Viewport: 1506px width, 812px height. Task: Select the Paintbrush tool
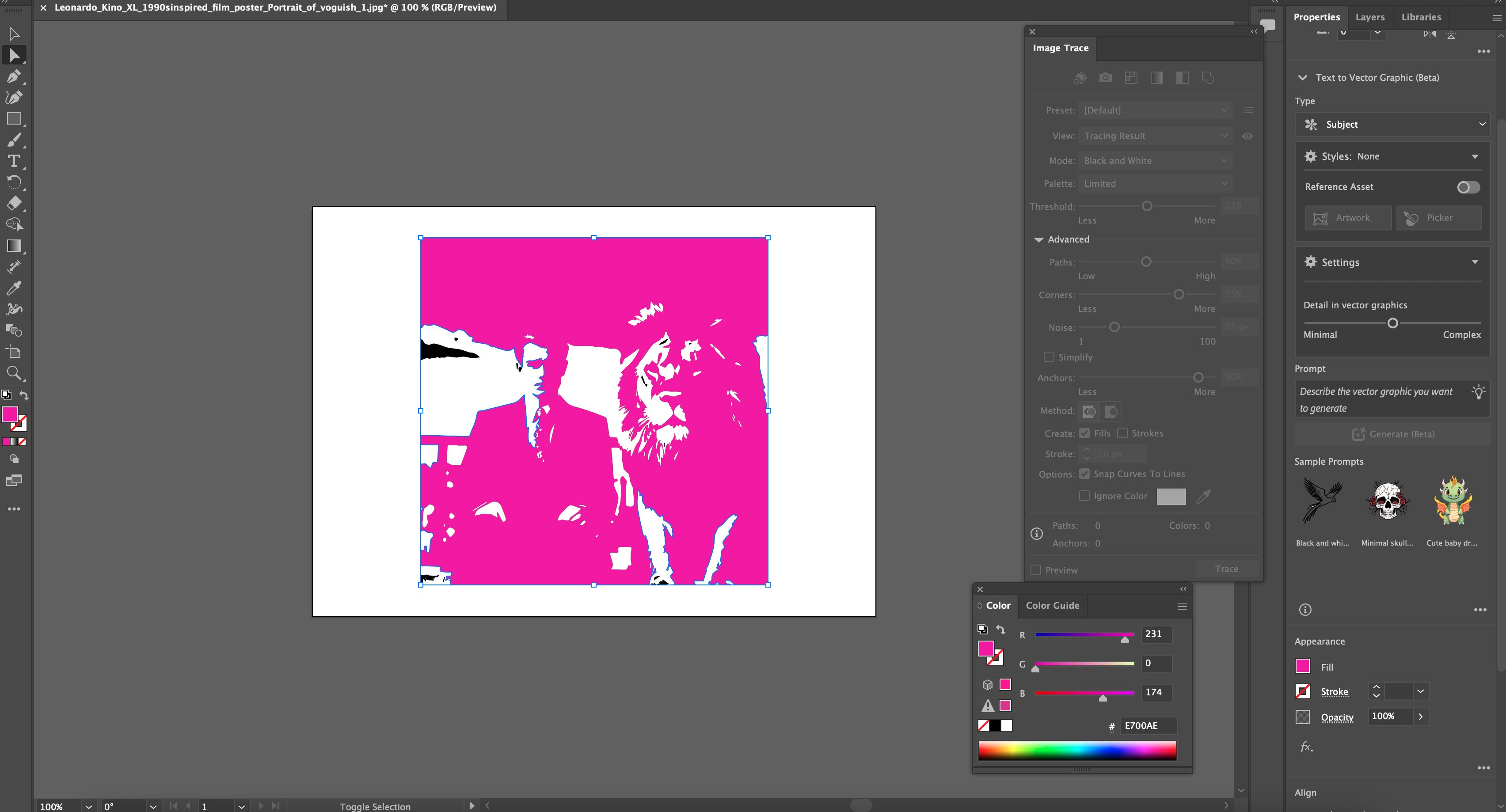tap(13, 140)
